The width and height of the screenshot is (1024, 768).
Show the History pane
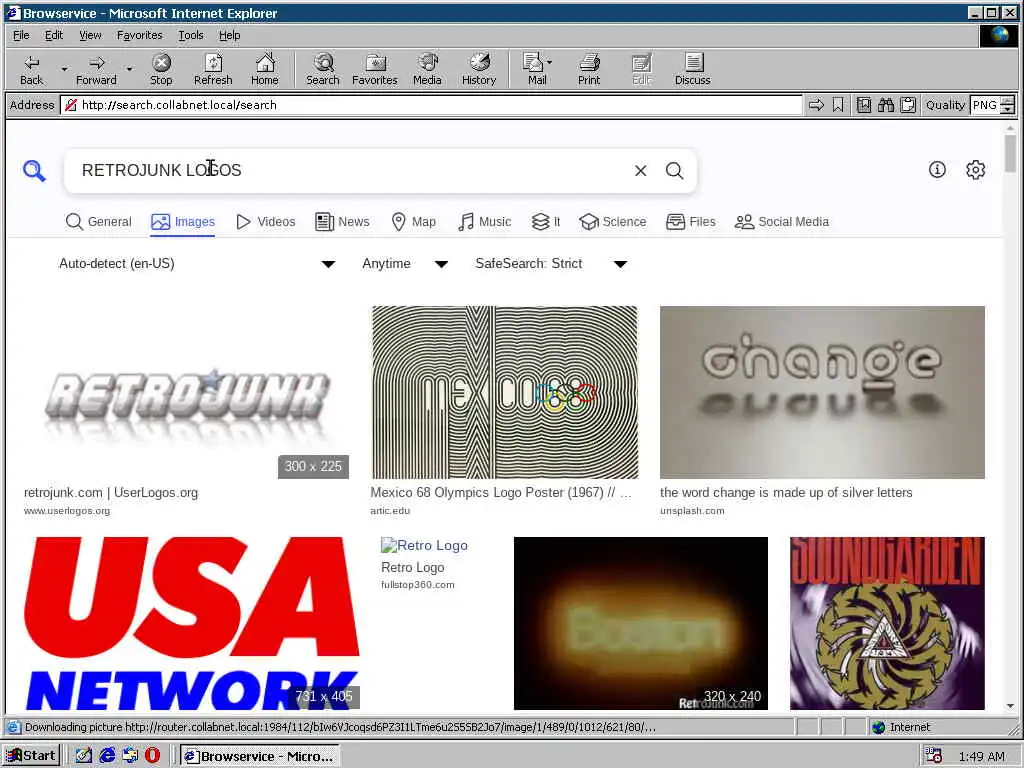[x=479, y=69]
